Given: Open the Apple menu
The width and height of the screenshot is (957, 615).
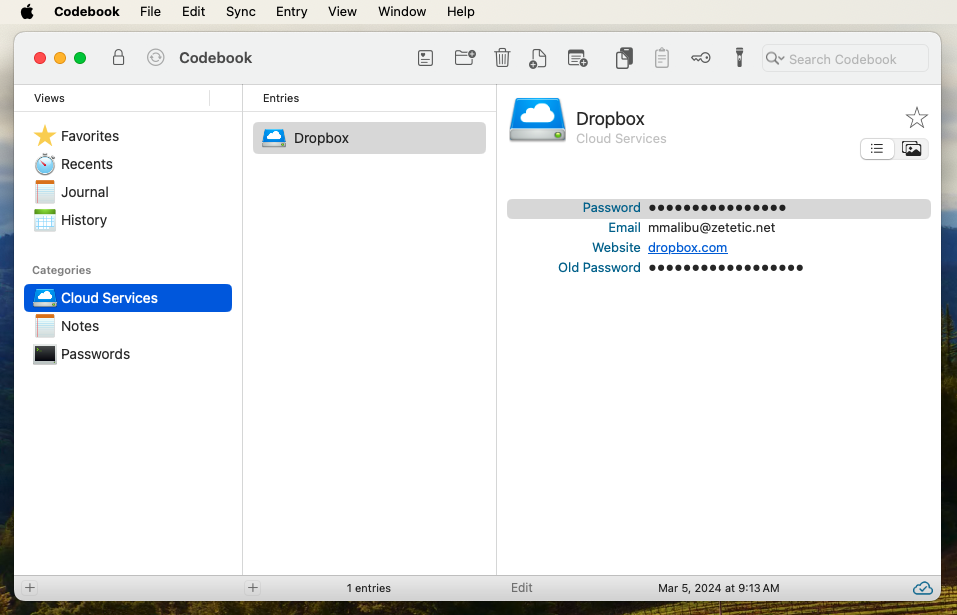Looking at the screenshot, I should (27, 12).
